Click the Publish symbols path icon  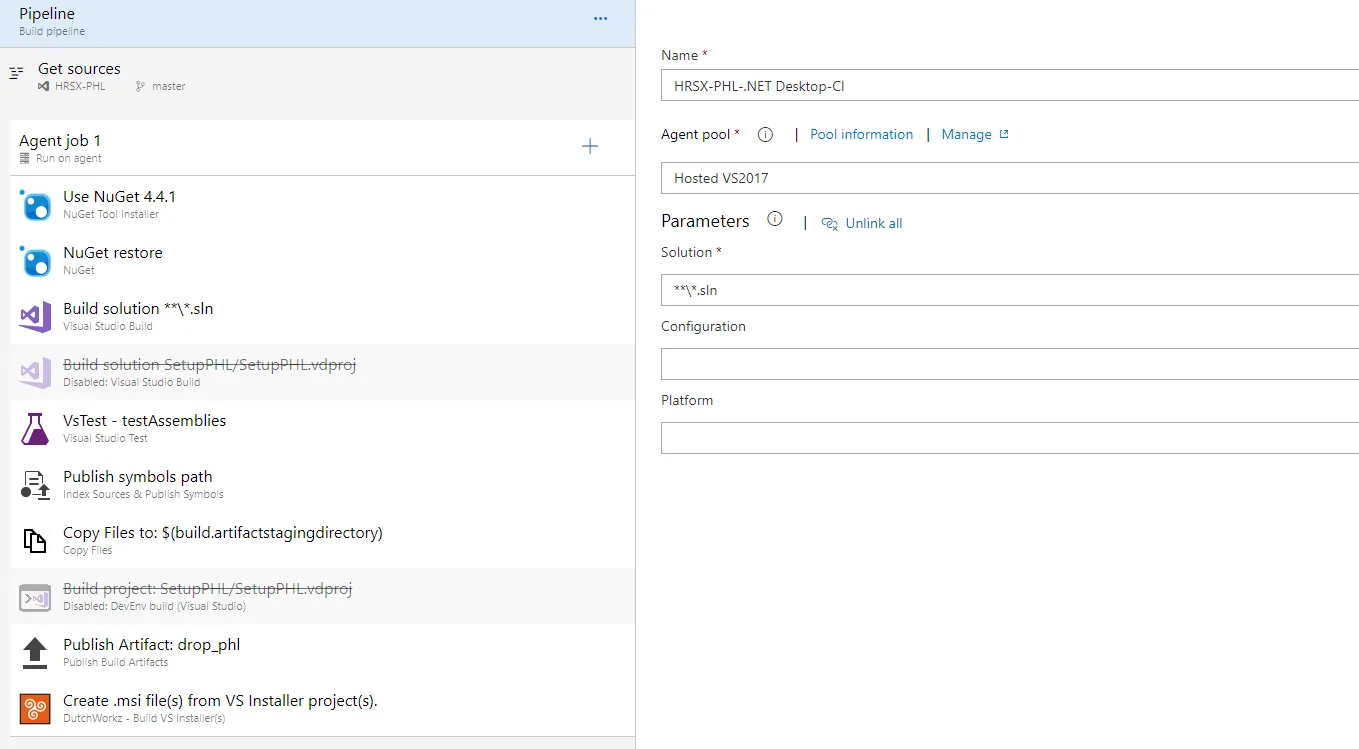pos(36,486)
